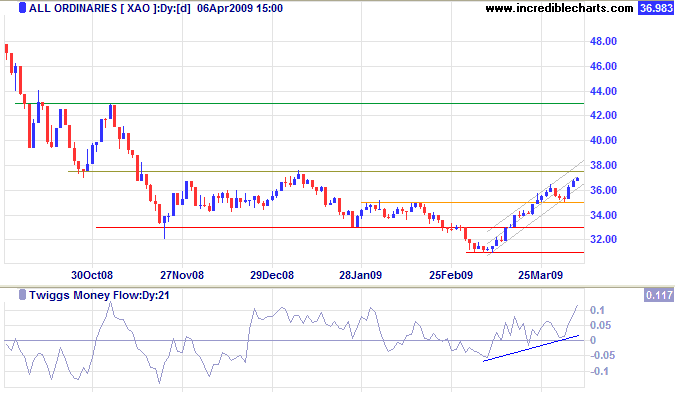Viewport: 675px width, 395px height.
Task: Select the red support line at 33.00
Action: [x=340, y=228]
